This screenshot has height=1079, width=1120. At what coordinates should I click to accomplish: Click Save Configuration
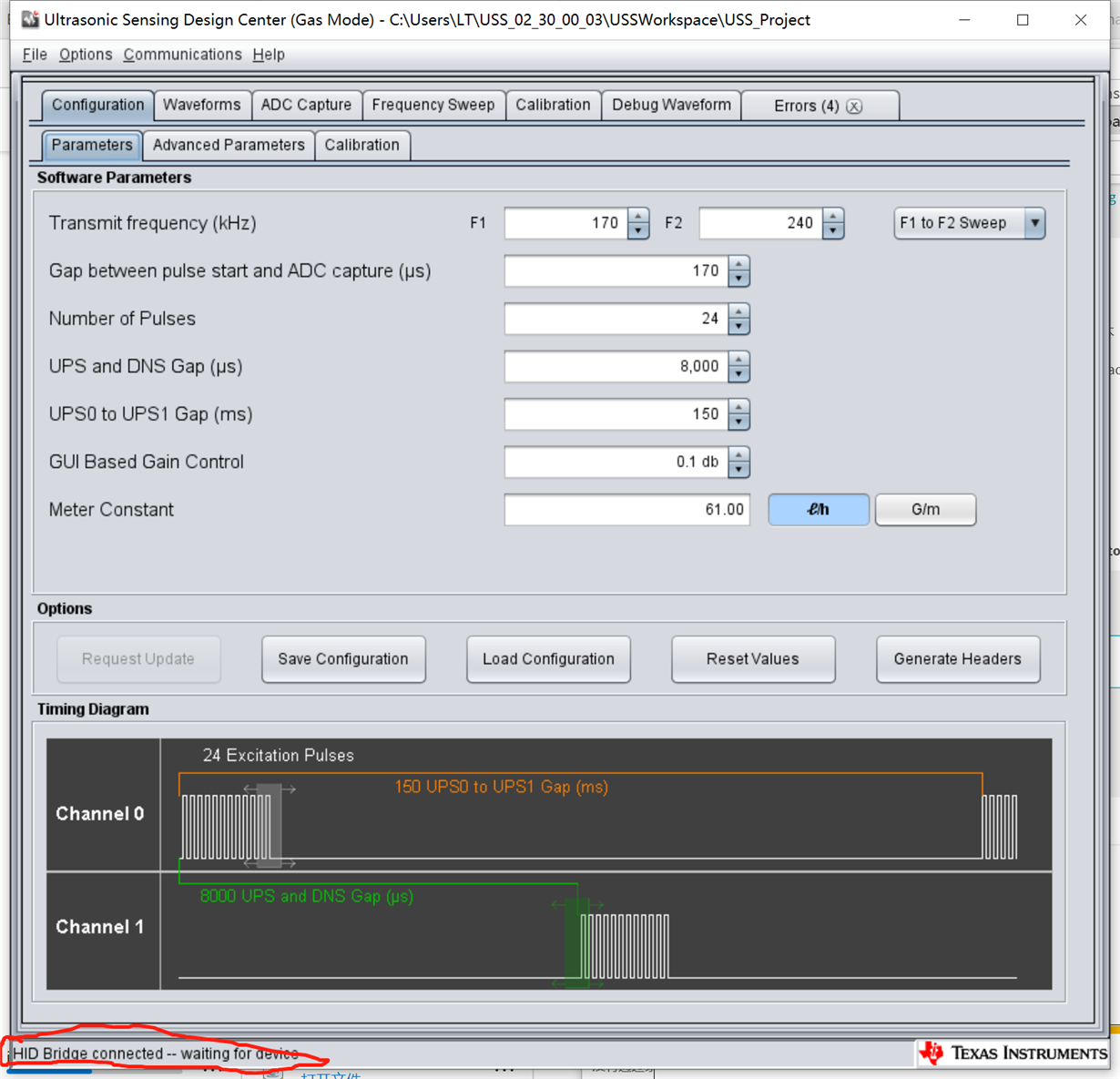(343, 659)
